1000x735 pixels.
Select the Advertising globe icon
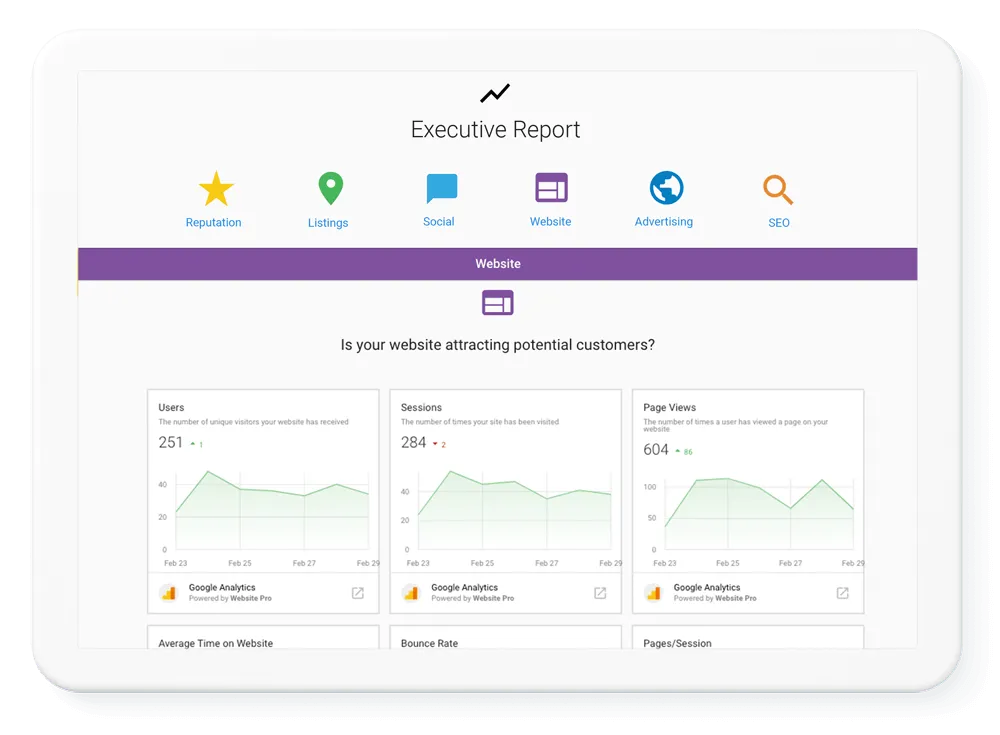click(664, 186)
